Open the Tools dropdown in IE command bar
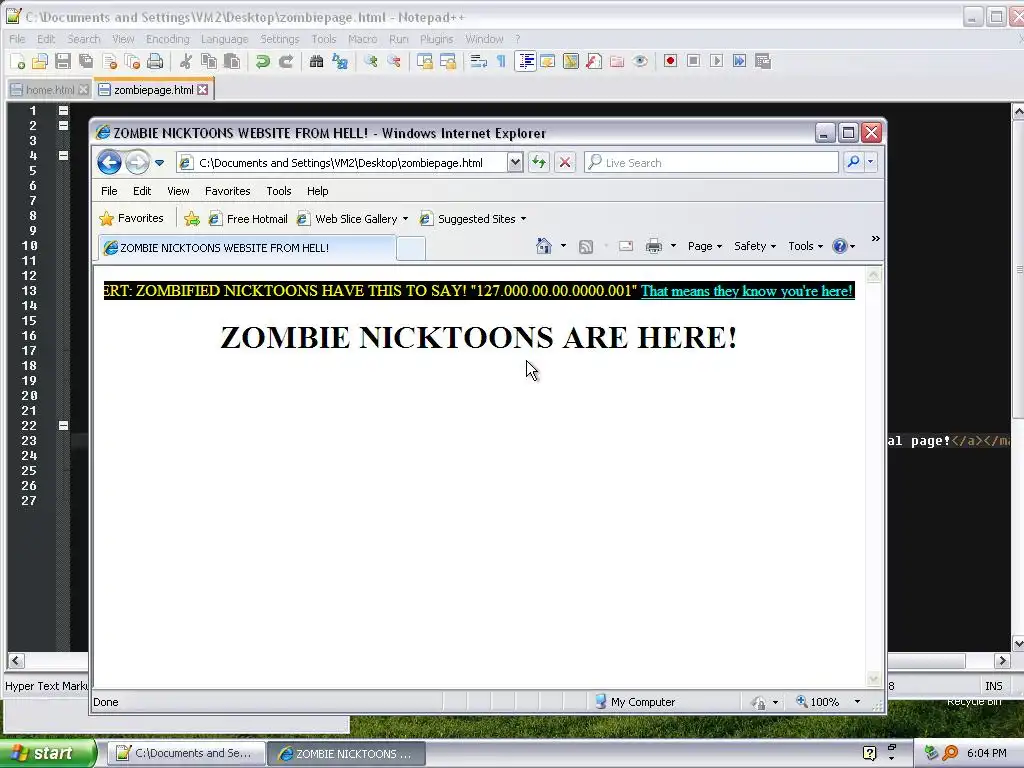The width and height of the screenshot is (1024, 768). point(805,246)
